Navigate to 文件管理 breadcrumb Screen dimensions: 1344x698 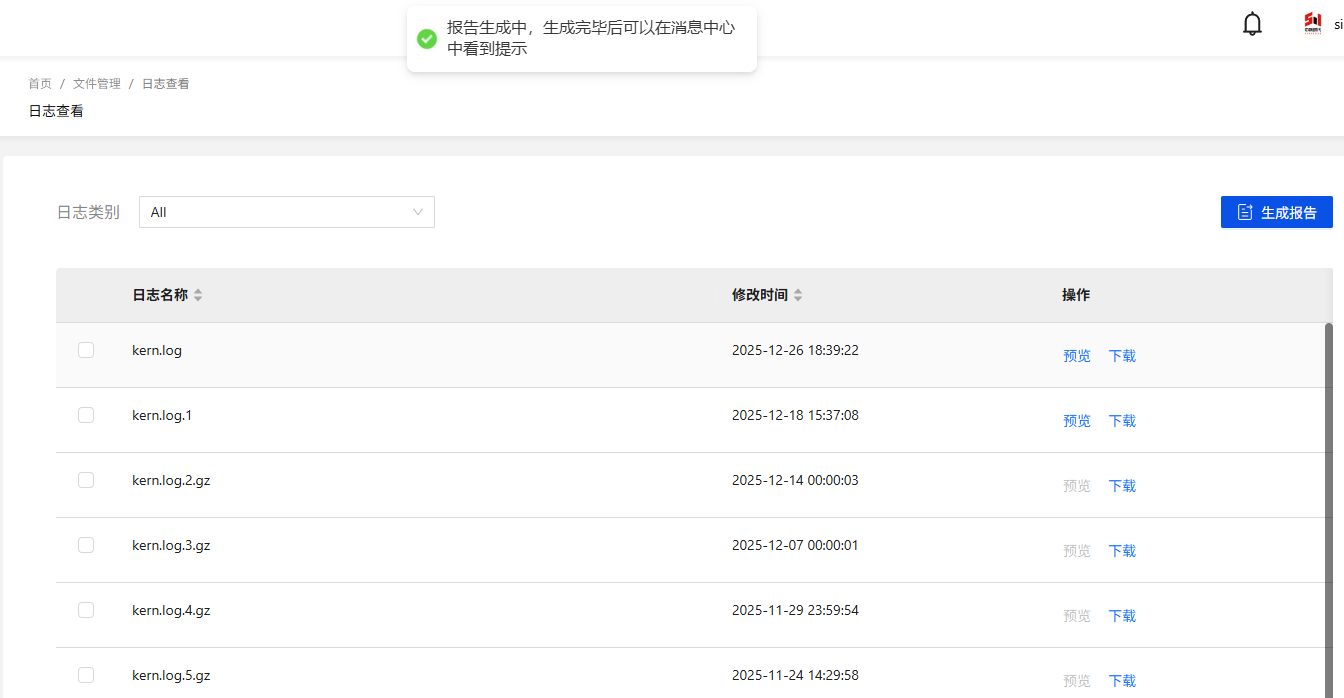tap(97, 84)
